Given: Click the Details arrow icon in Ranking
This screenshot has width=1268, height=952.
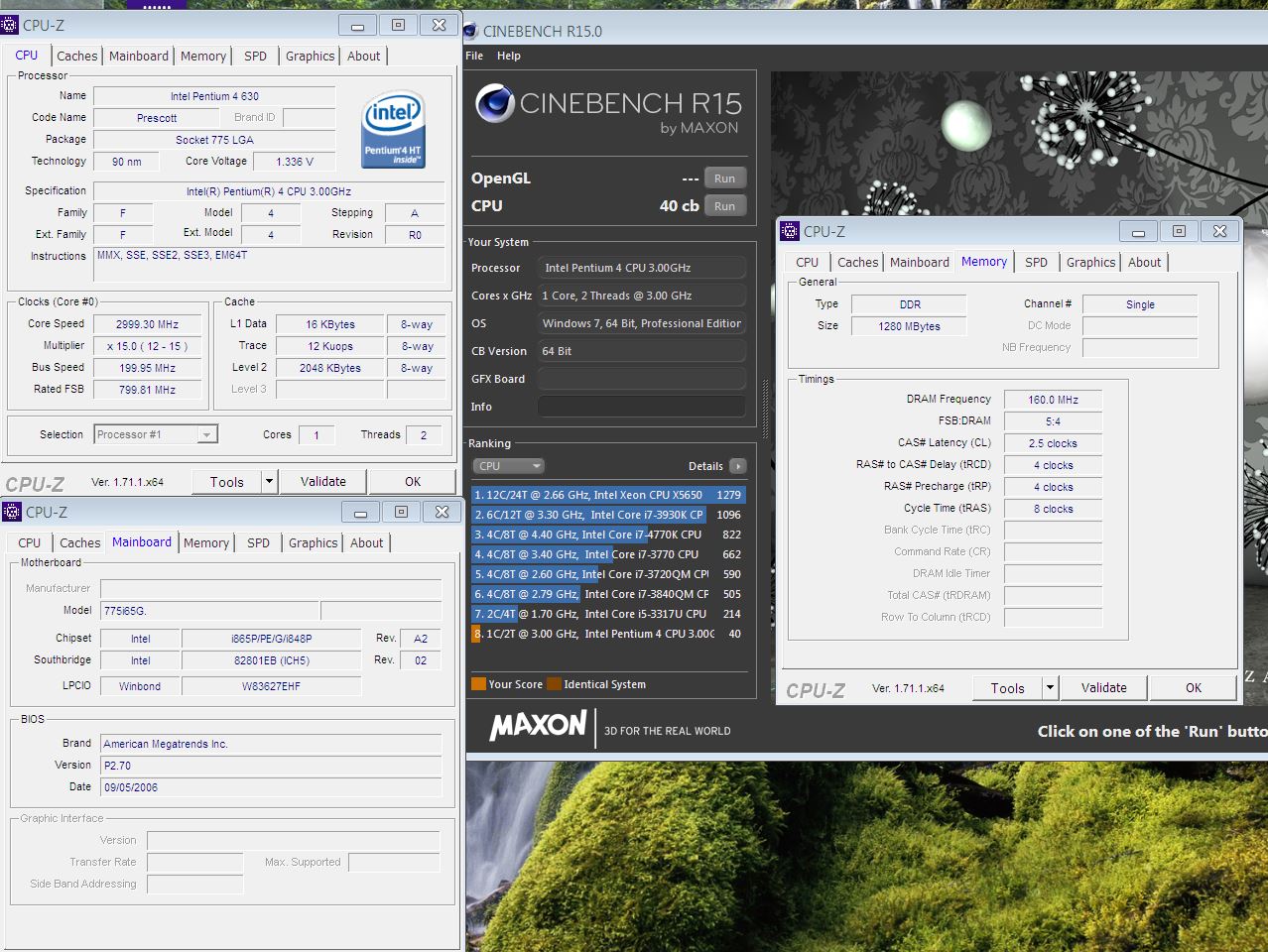Looking at the screenshot, I should click(x=737, y=466).
